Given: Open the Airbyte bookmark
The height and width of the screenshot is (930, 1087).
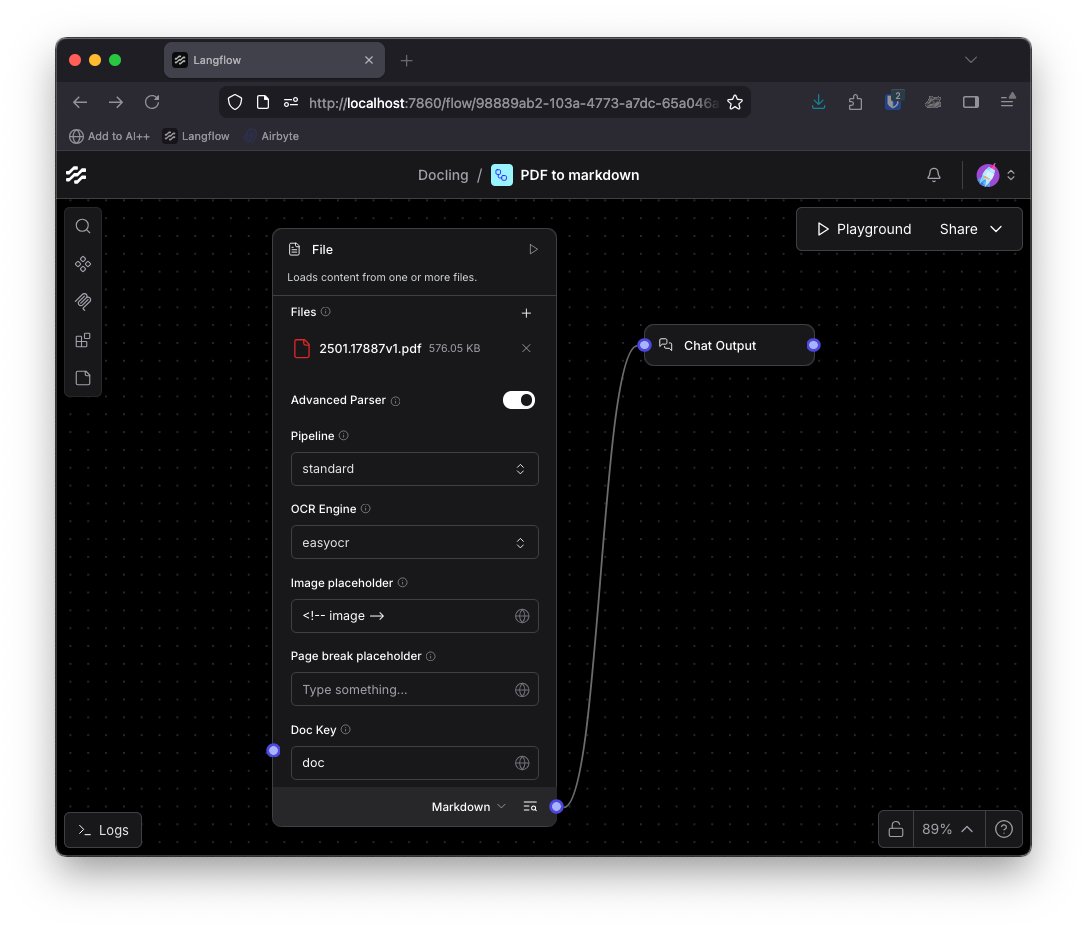Looking at the screenshot, I should (272, 137).
